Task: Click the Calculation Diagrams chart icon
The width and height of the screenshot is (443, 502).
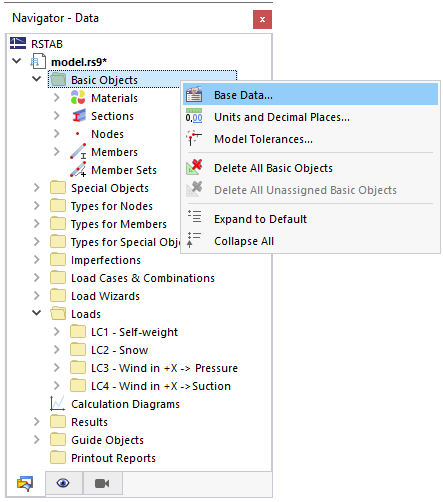Action: click(57, 403)
